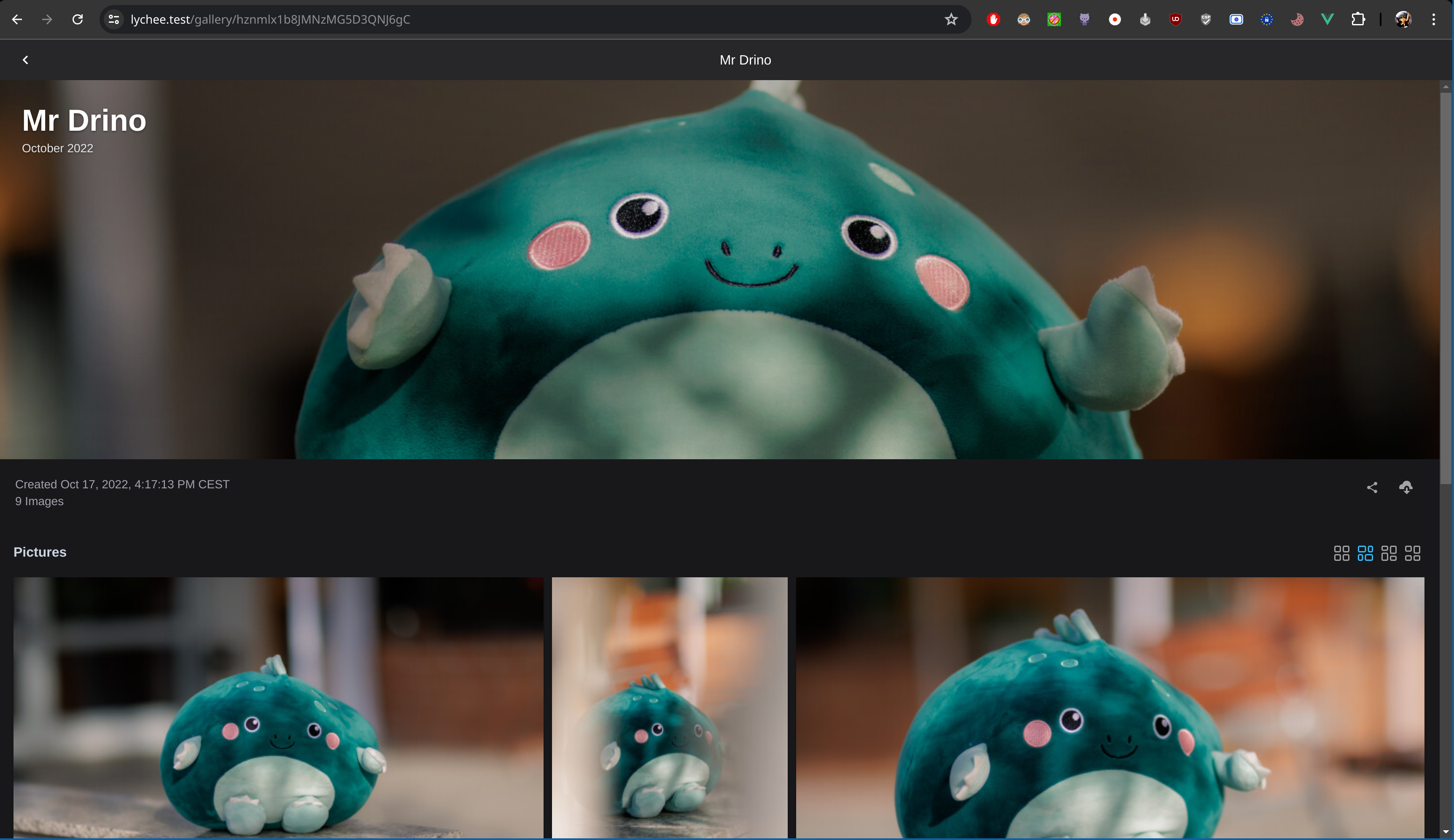Open Chrome three-dot menu
Viewport: 1454px width, 840px height.
[x=1434, y=20]
